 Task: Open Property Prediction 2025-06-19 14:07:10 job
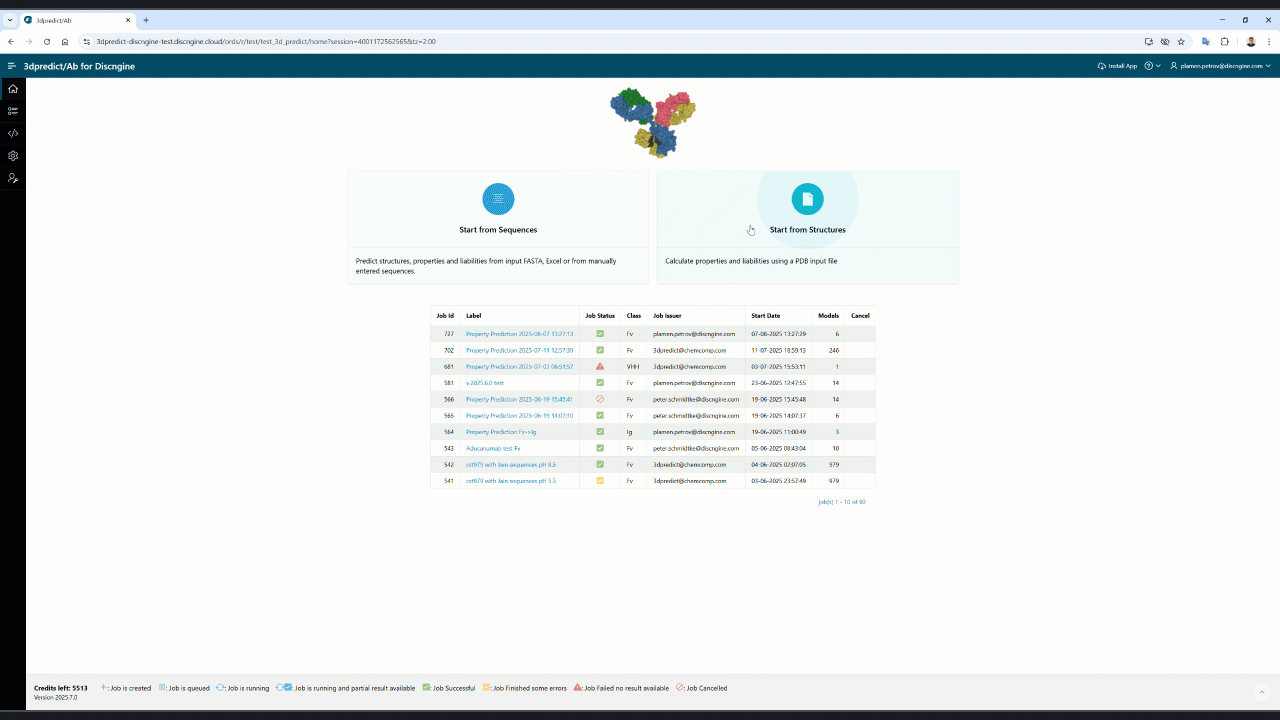click(x=519, y=415)
